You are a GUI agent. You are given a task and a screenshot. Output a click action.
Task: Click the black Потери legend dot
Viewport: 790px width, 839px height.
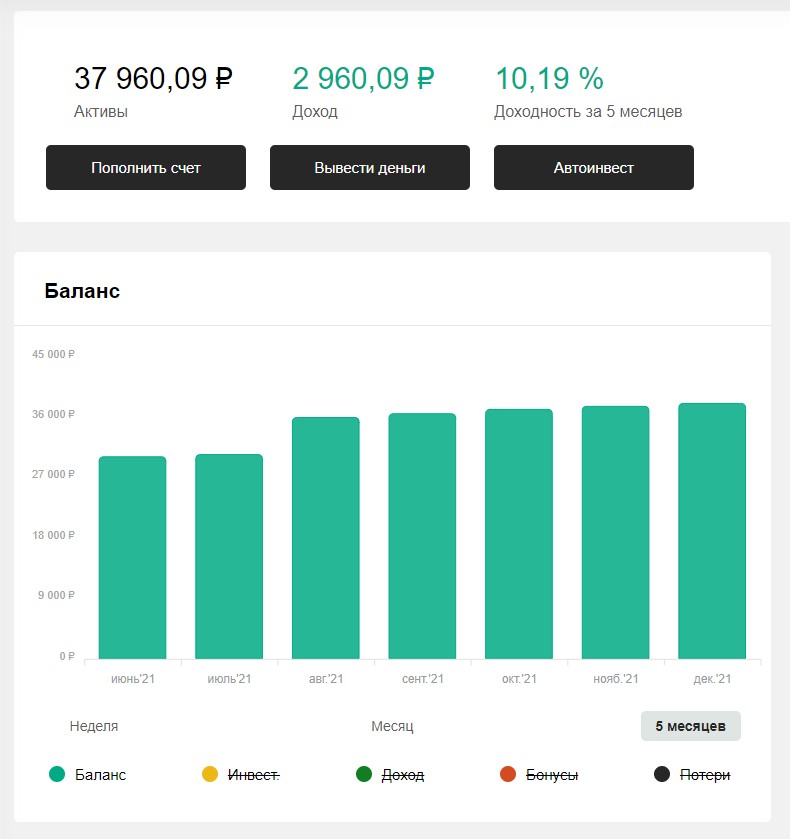tap(662, 774)
